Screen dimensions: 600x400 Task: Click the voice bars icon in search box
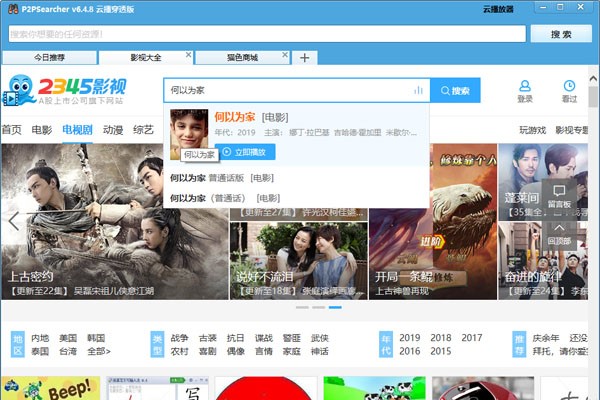[x=418, y=90]
